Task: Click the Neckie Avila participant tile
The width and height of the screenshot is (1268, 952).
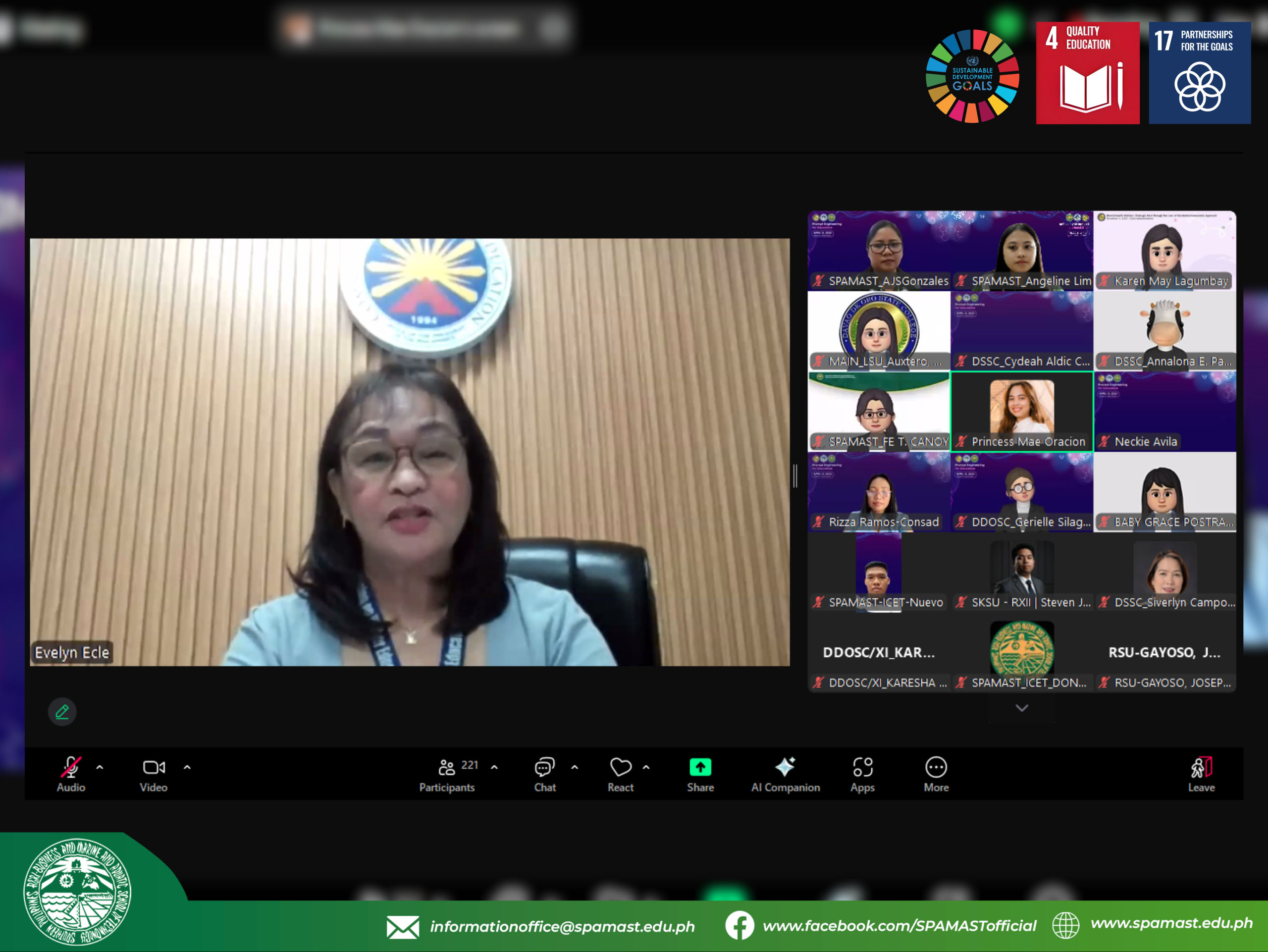Action: [1164, 411]
